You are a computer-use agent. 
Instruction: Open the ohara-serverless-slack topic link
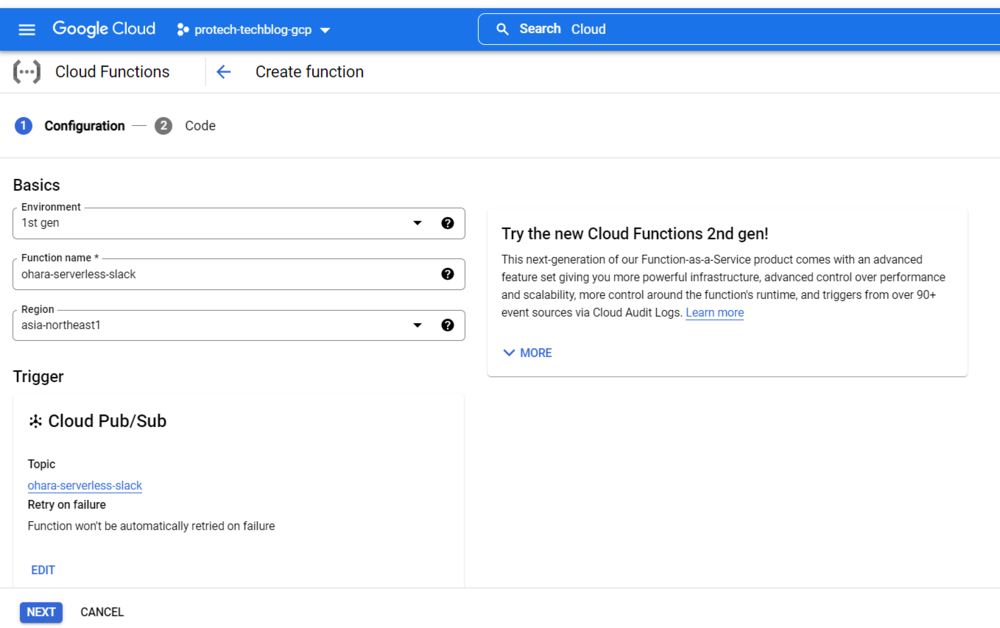click(85, 486)
